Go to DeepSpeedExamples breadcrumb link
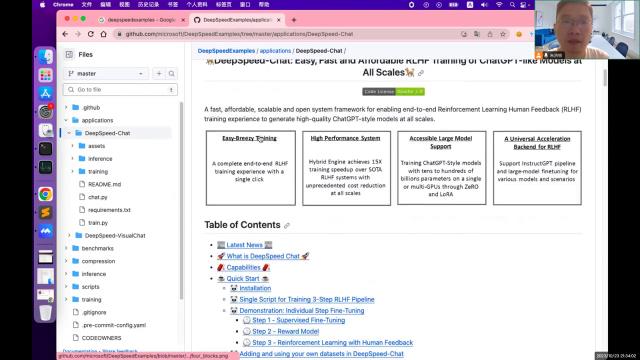 click(226, 51)
